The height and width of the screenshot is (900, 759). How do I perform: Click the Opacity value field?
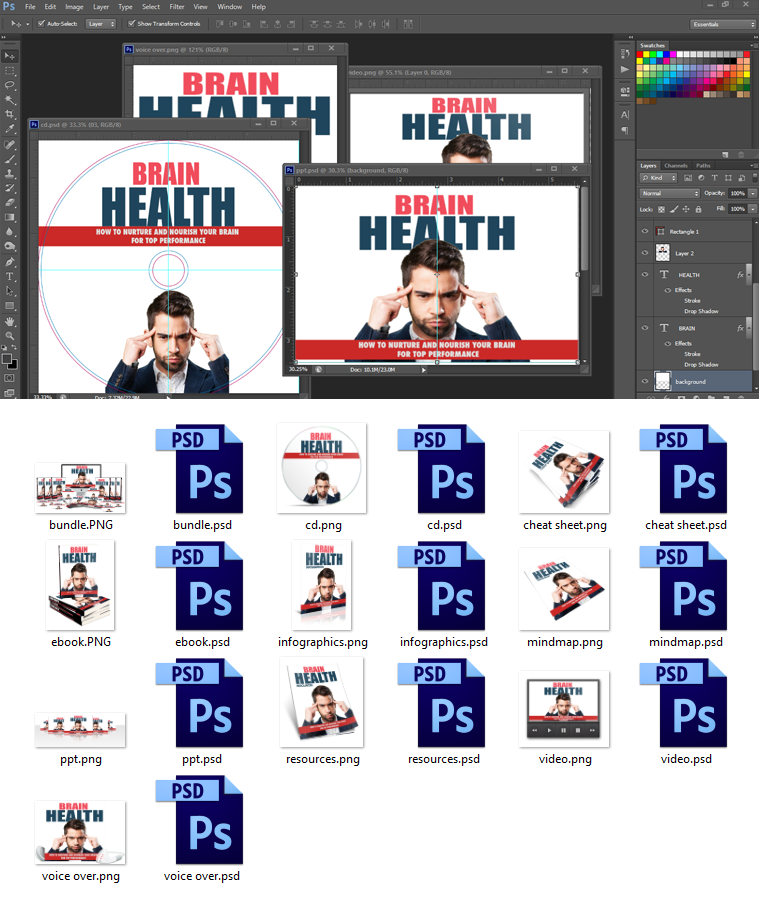(x=737, y=193)
